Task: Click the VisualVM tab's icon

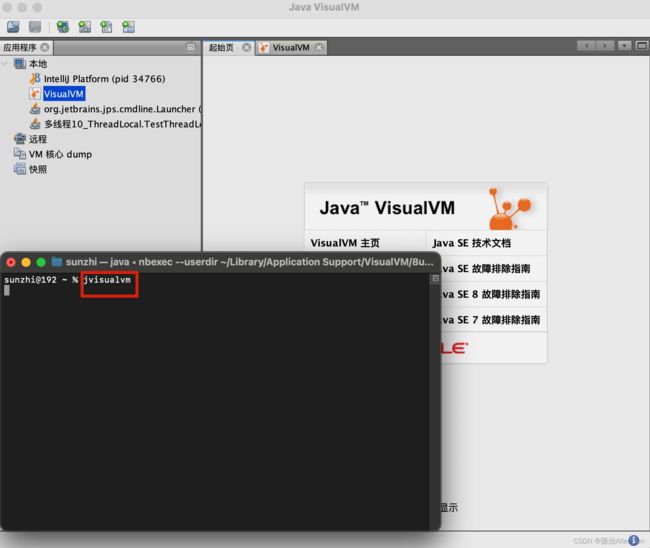Action: pyautogui.click(x=264, y=48)
